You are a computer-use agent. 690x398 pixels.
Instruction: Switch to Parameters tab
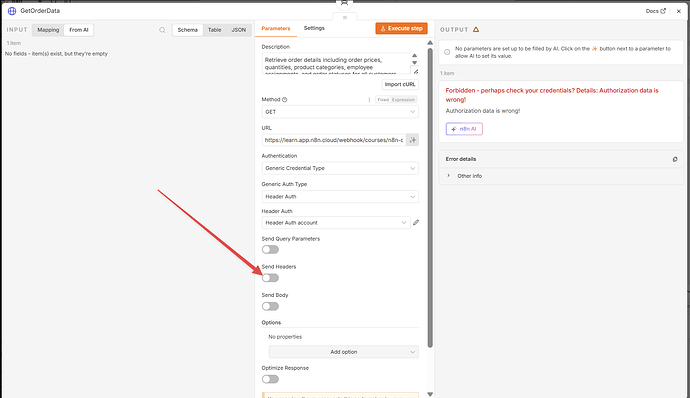coord(276,28)
